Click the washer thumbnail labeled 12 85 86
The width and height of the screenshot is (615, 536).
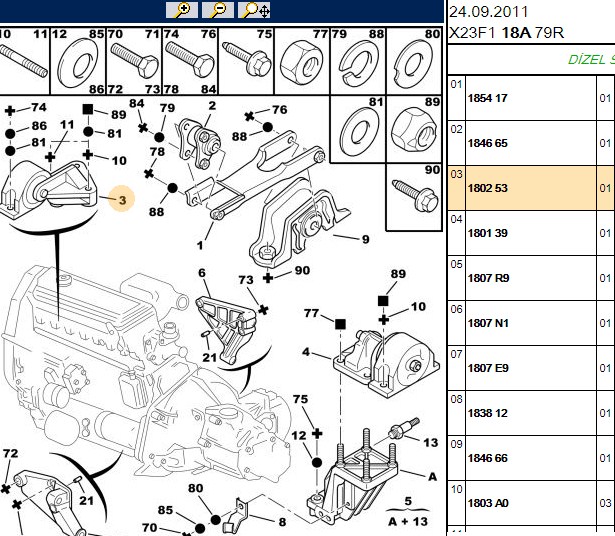[78, 61]
